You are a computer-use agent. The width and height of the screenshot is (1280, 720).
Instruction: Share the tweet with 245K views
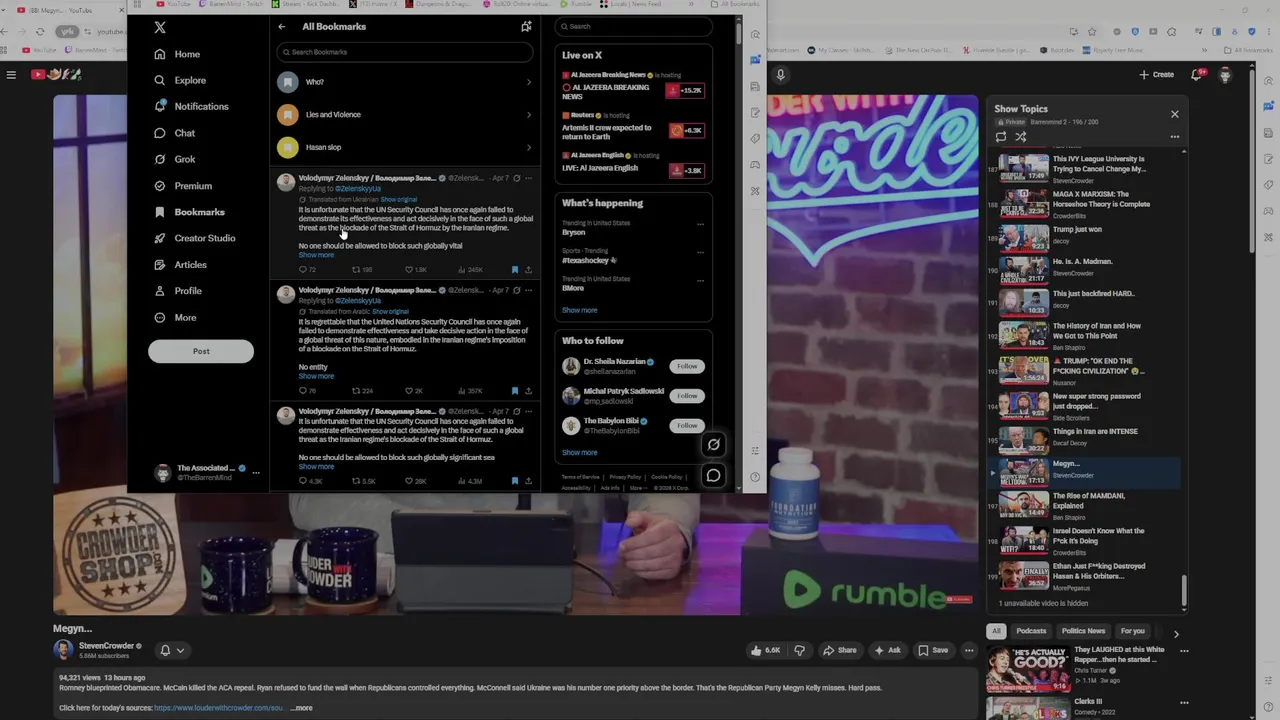pos(528,269)
